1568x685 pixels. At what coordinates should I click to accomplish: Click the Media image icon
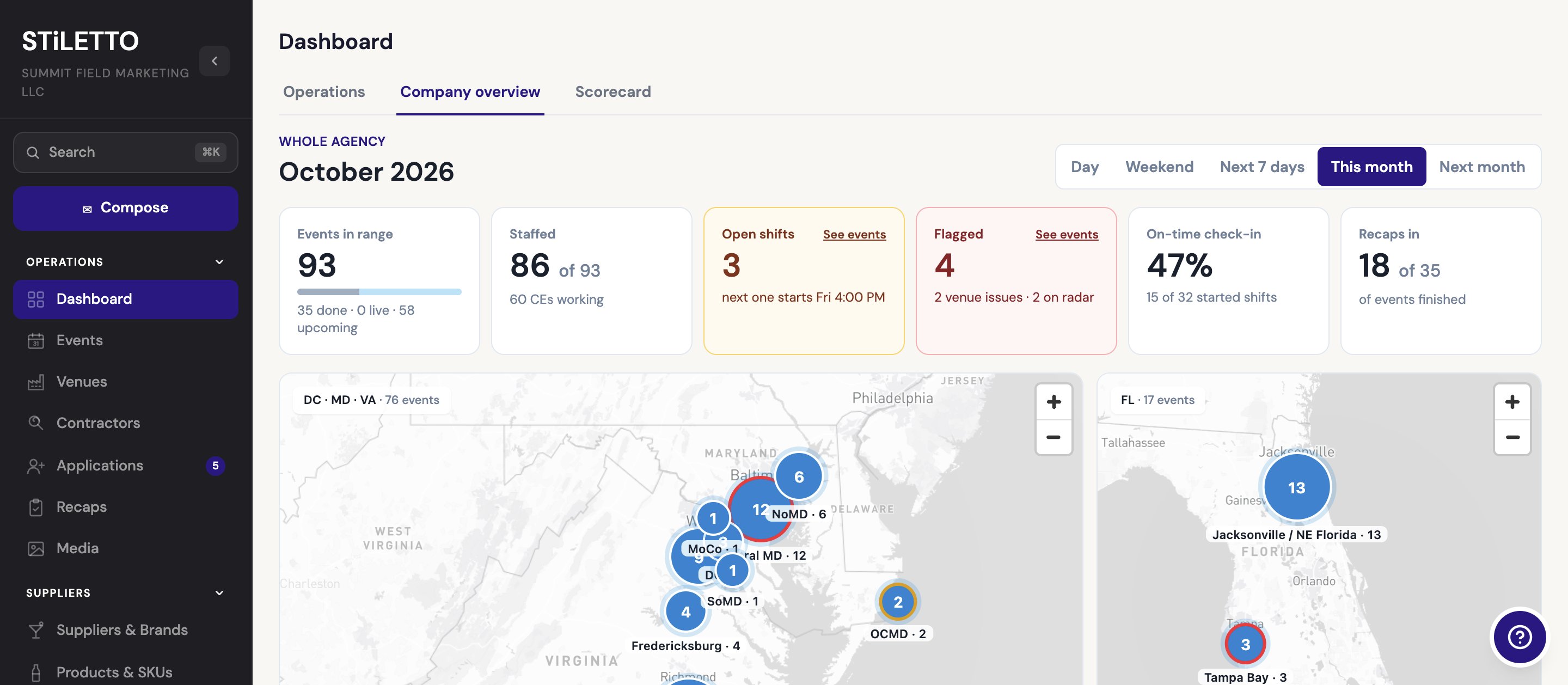pos(36,549)
